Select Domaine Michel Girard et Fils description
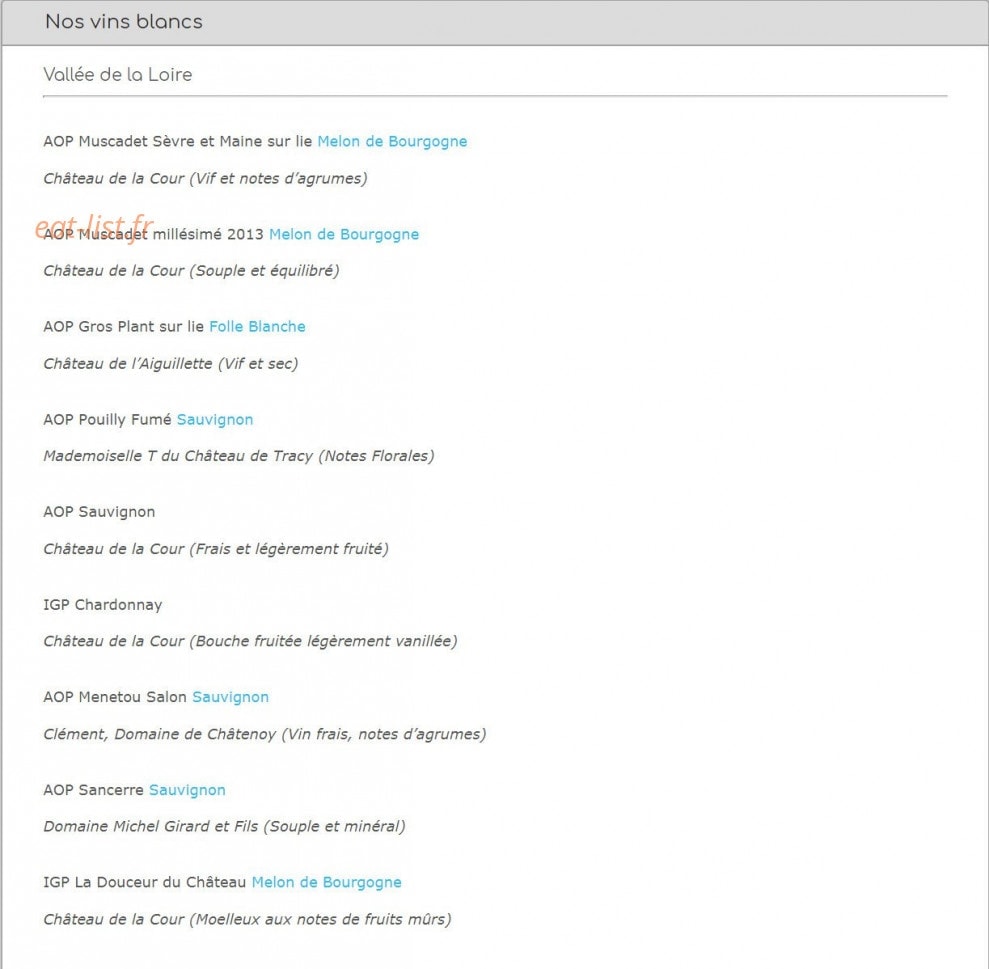Image resolution: width=989 pixels, height=969 pixels. point(224,826)
